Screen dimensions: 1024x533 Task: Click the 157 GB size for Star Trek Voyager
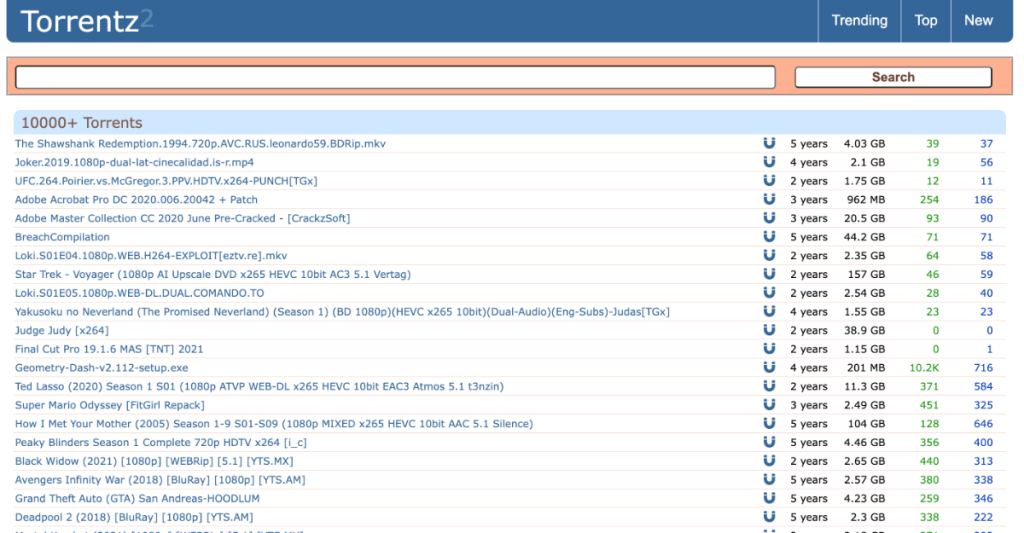tap(867, 274)
